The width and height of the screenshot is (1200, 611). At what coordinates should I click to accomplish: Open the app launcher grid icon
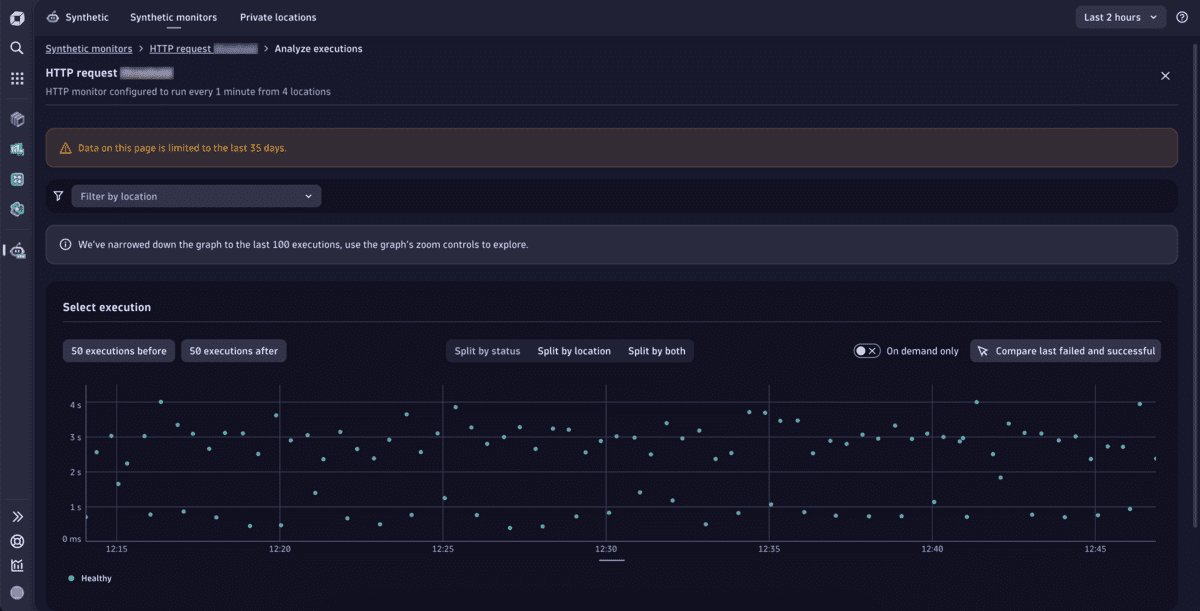[16, 77]
